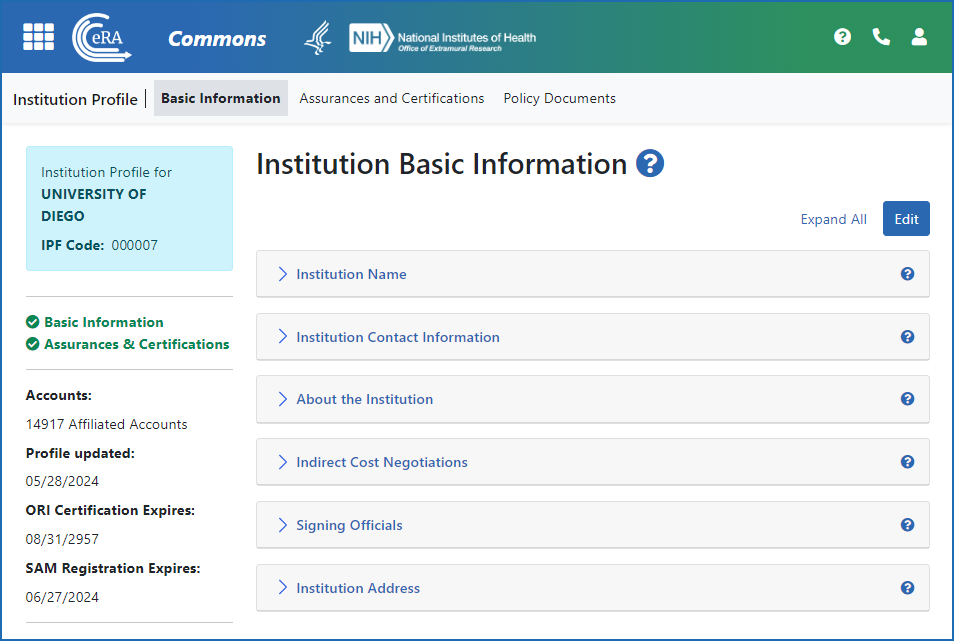Click Profile updated date 05/28/2024

[x=62, y=481]
